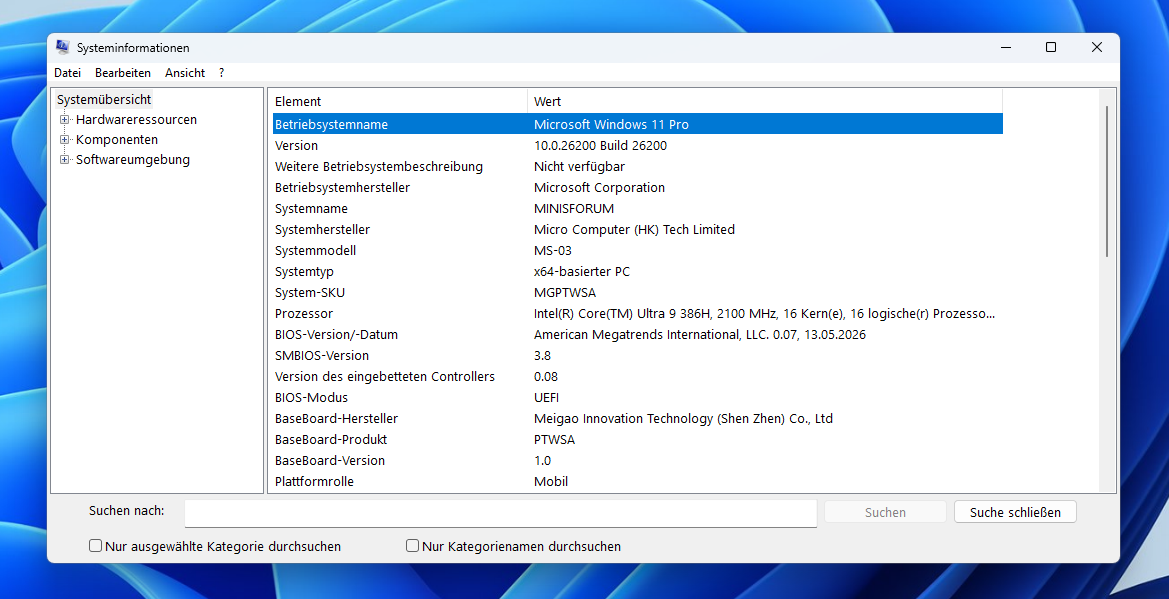The image size is (1169, 599).
Task: Tick 'Nur Kategorienamen durchsuchen' checkbox
Action: (412, 546)
